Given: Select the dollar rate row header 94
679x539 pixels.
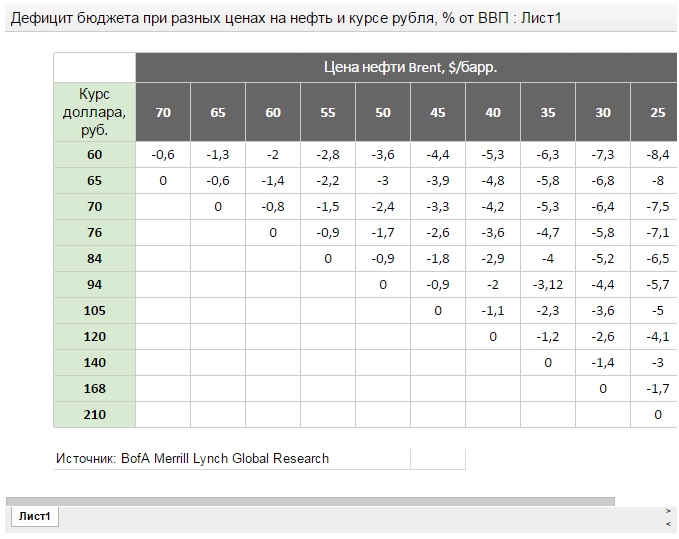Looking at the screenshot, I should (x=94, y=284).
